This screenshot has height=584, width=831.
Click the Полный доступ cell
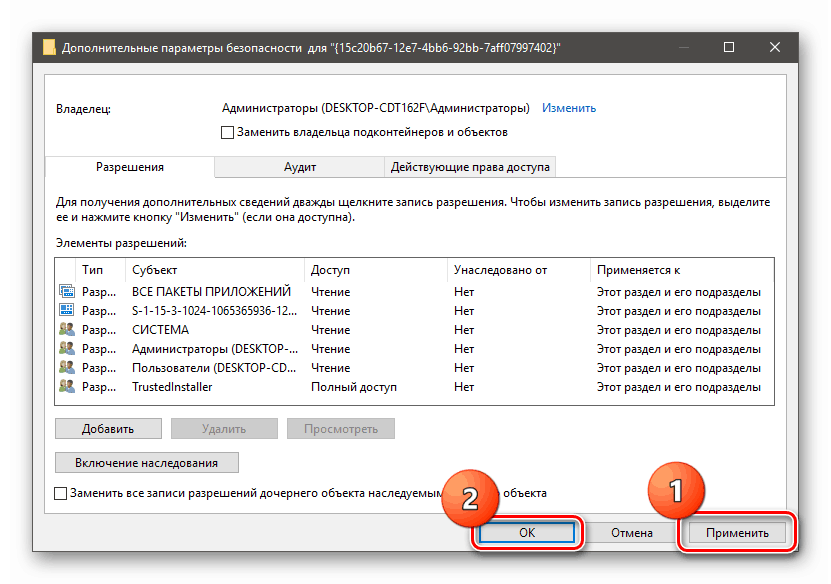[x=353, y=387]
